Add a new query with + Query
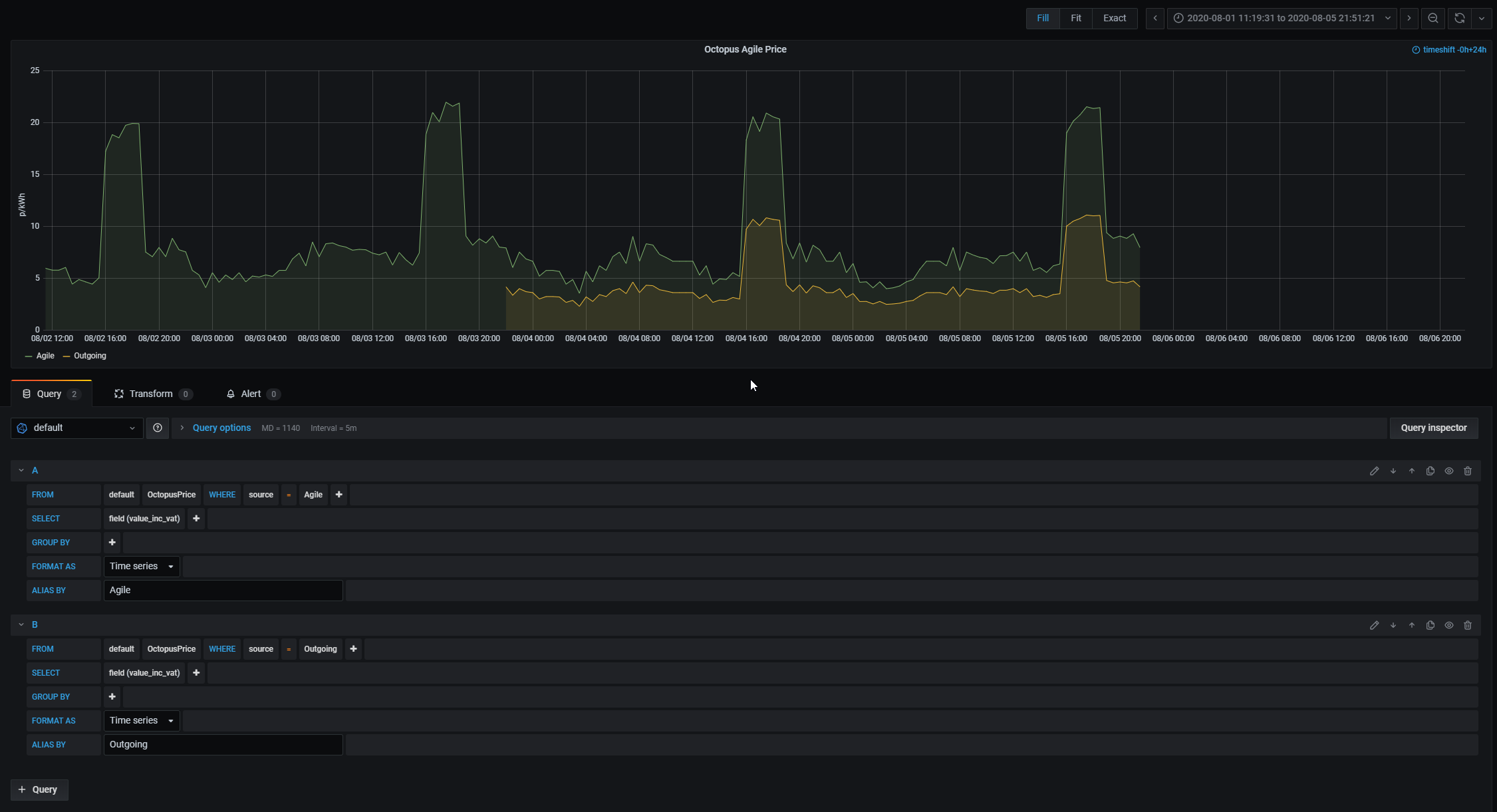 point(39,789)
